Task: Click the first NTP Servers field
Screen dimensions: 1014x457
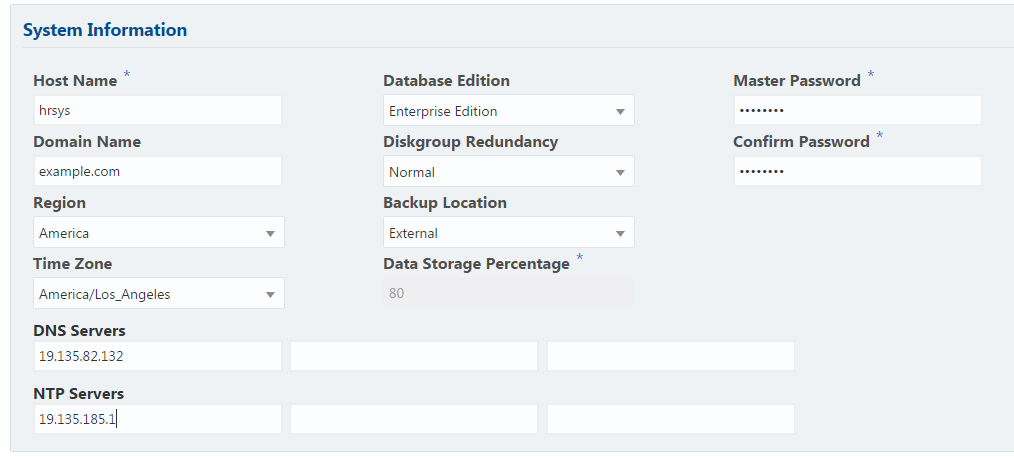Action: click(x=157, y=420)
